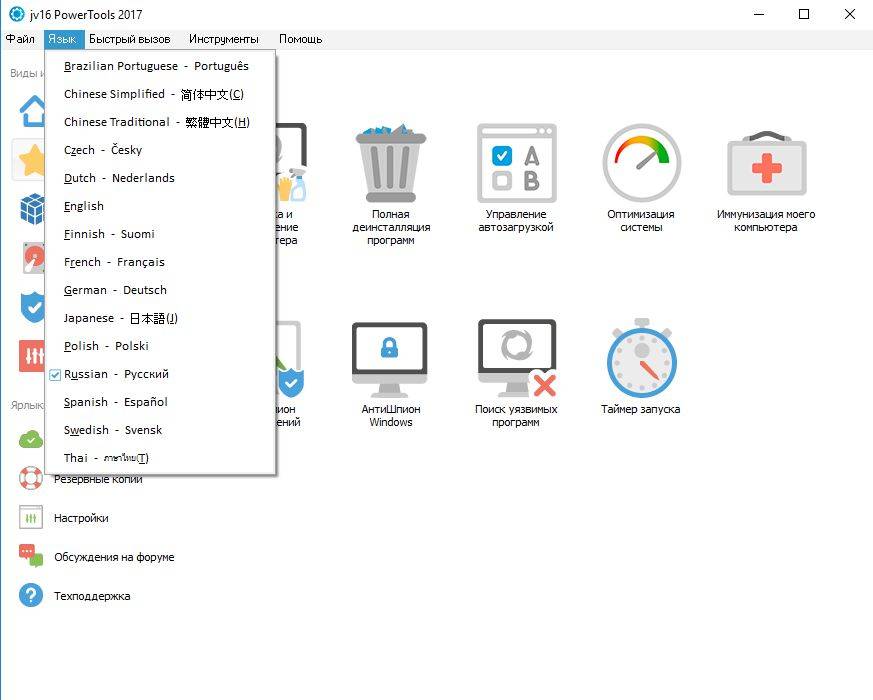The height and width of the screenshot is (700, 873).
Task: Open the Инструменты menu
Action: click(x=224, y=39)
